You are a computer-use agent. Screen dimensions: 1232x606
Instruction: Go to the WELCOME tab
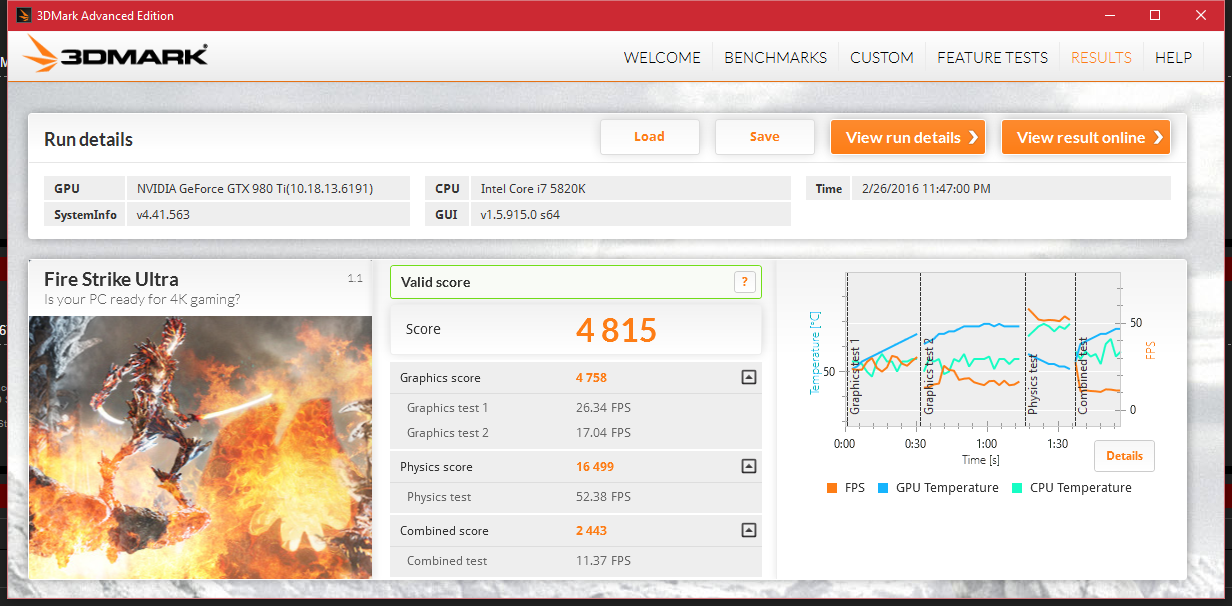coord(662,57)
